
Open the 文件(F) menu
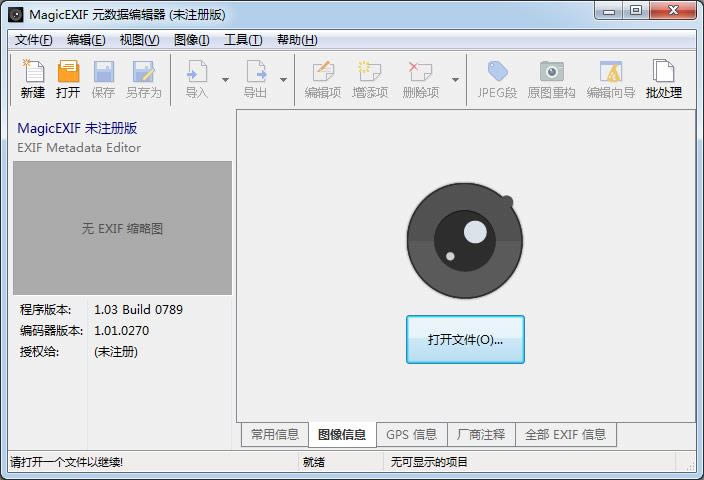click(x=34, y=40)
